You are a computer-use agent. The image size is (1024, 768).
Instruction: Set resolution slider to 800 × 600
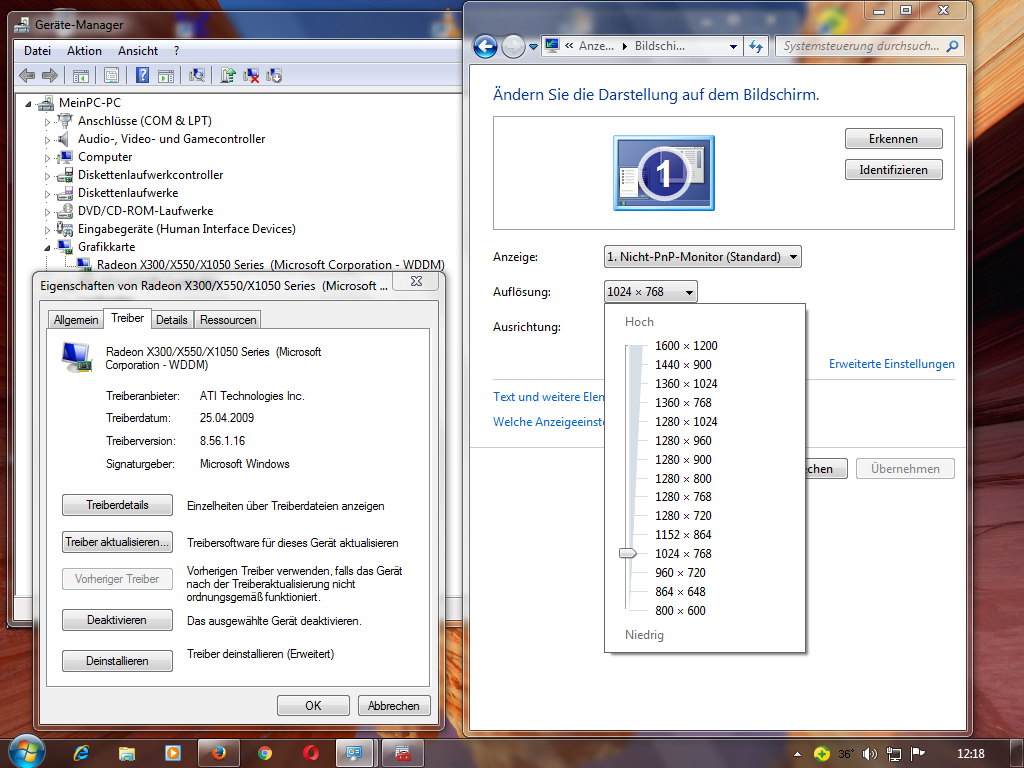coord(680,611)
